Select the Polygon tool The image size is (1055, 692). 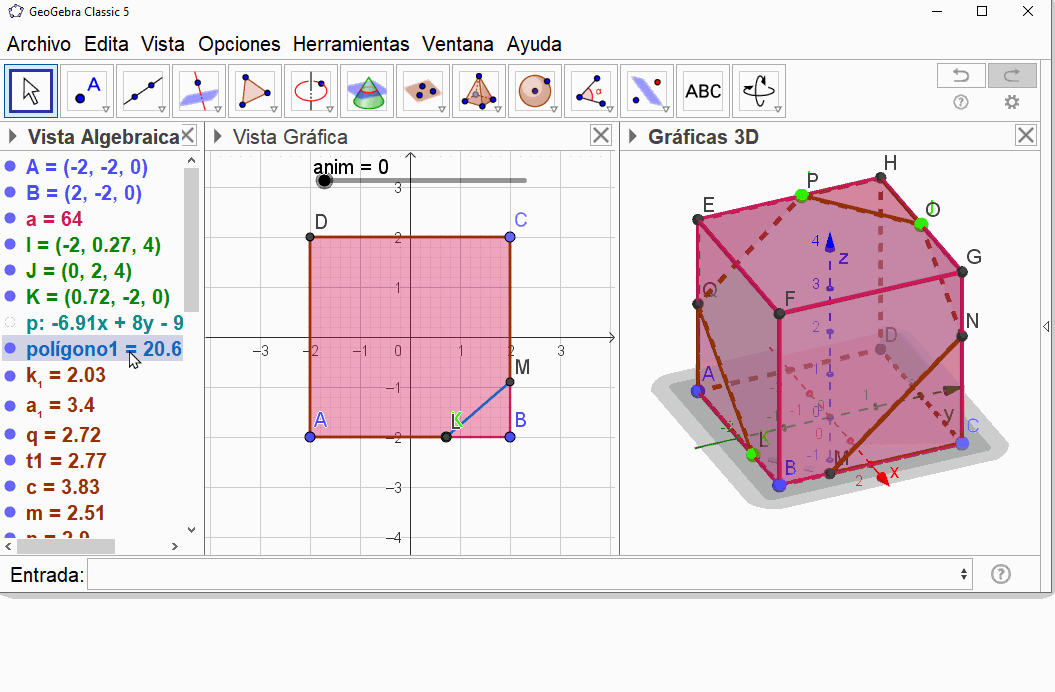pos(255,91)
